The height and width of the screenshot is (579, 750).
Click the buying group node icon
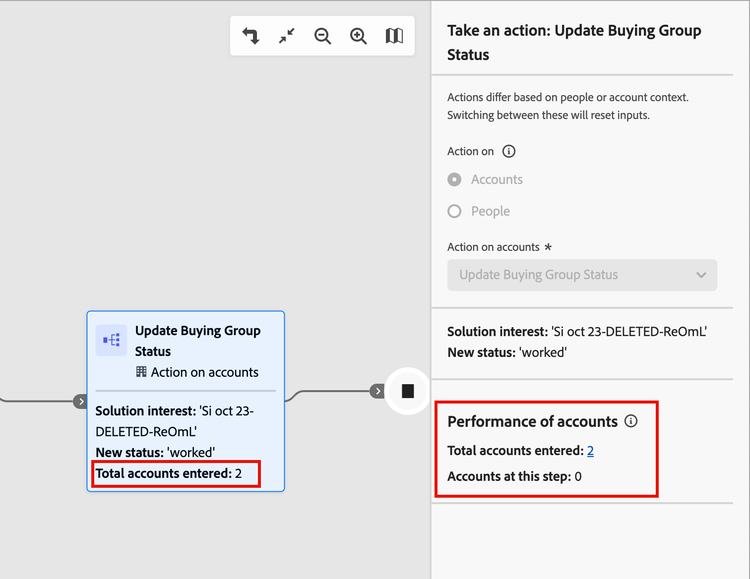pos(111,340)
